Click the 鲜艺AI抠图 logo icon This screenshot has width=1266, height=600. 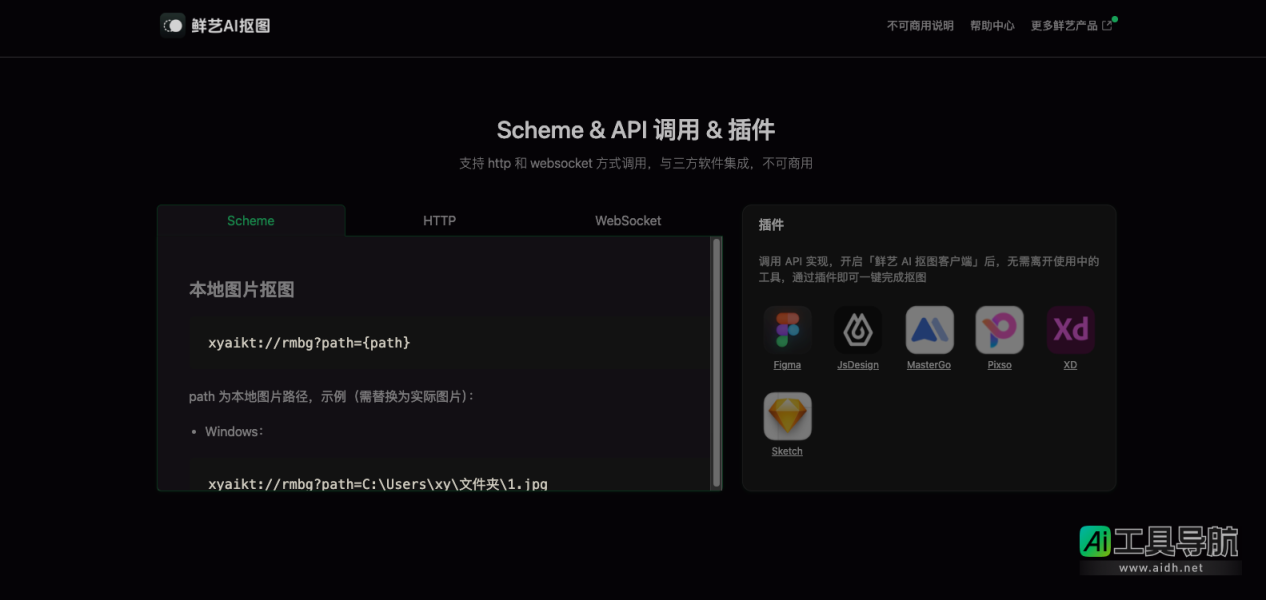coord(172,24)
